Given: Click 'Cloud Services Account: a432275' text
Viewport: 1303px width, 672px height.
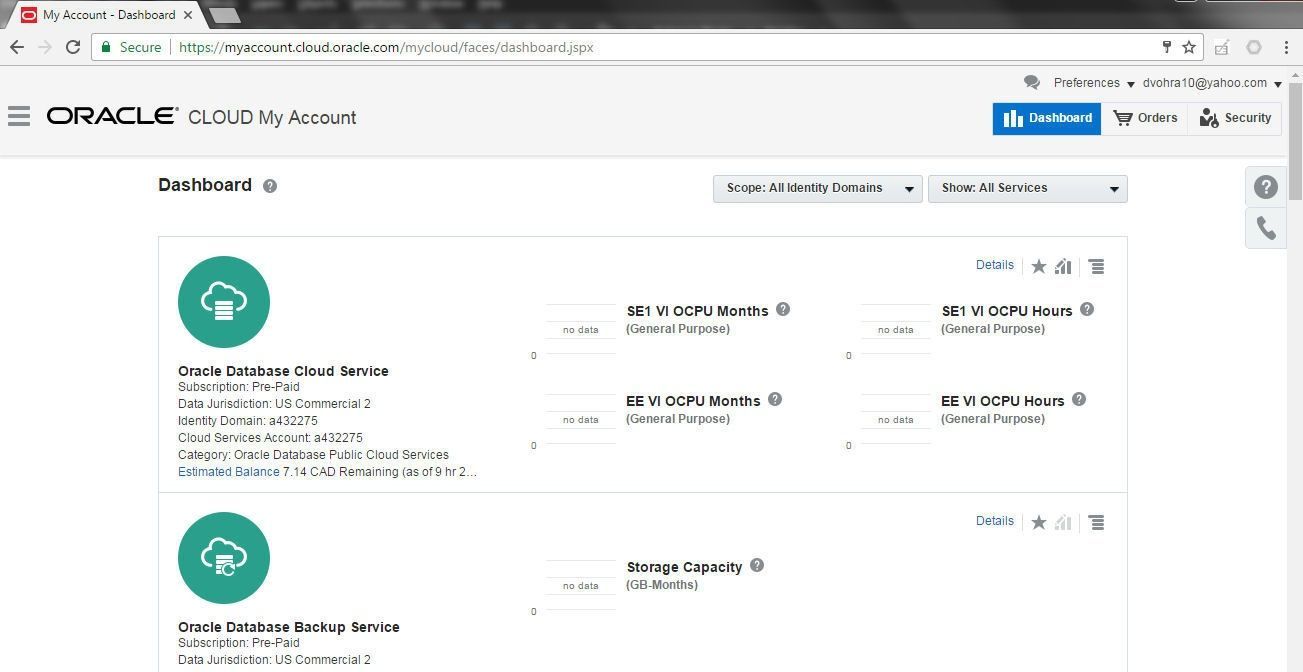Looking at the screenshot, I should [x=270, y=438].
